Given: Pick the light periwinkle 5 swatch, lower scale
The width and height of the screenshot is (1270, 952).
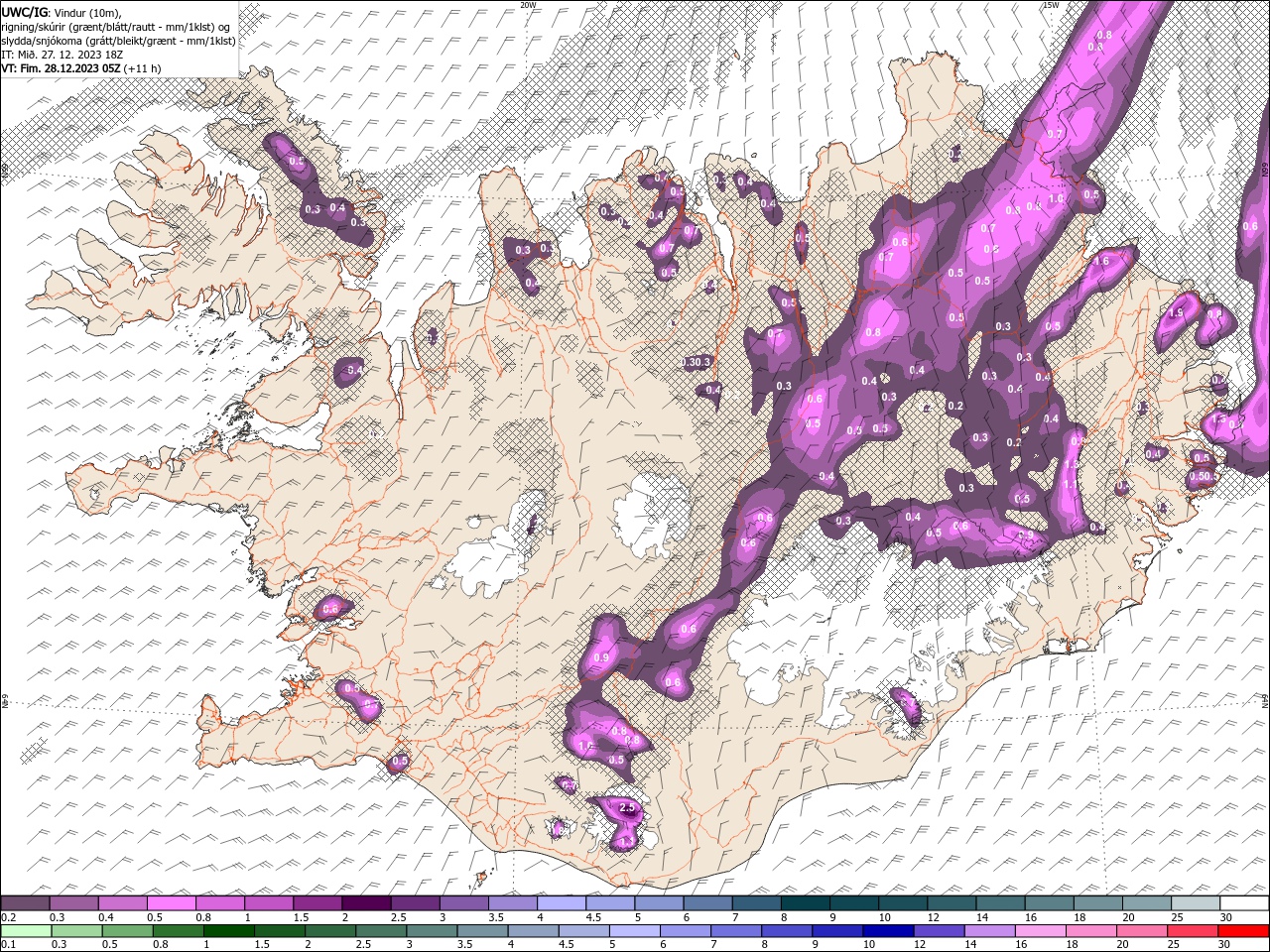Looking at the screenshot, I should 634,931.
